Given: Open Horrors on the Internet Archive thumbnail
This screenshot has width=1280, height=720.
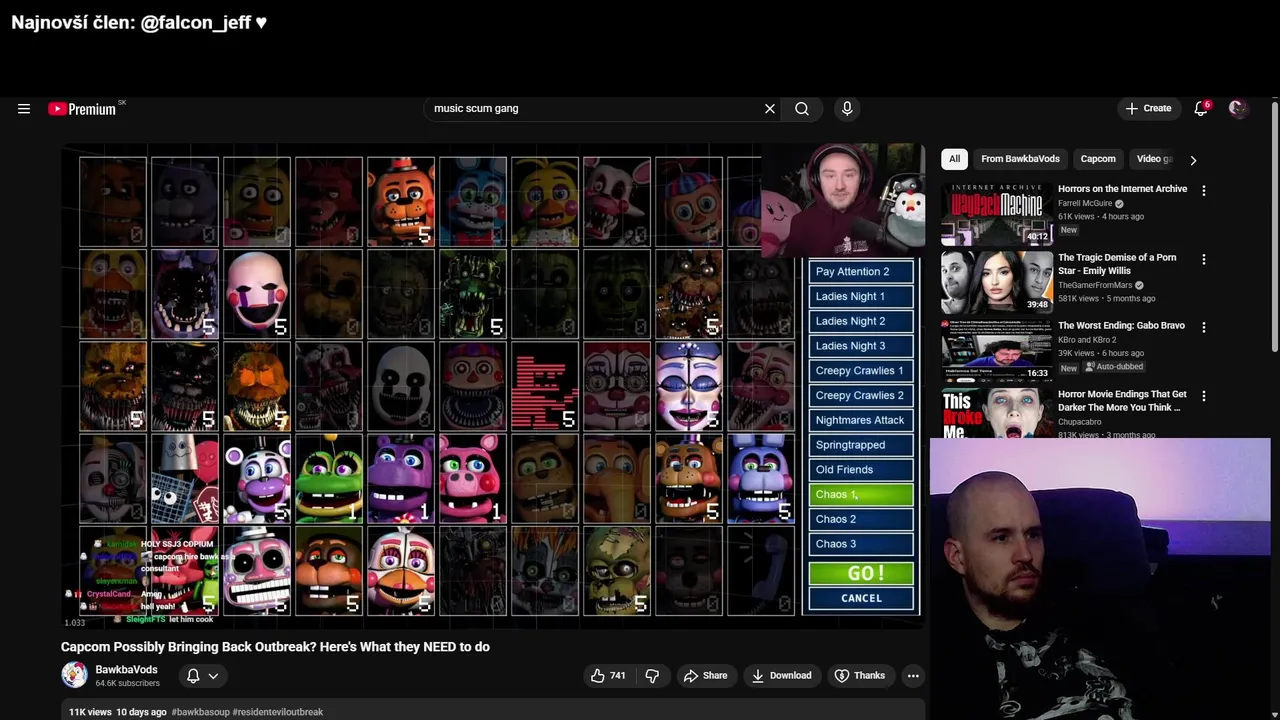Looking at the screenshot, I should (996, 214).
